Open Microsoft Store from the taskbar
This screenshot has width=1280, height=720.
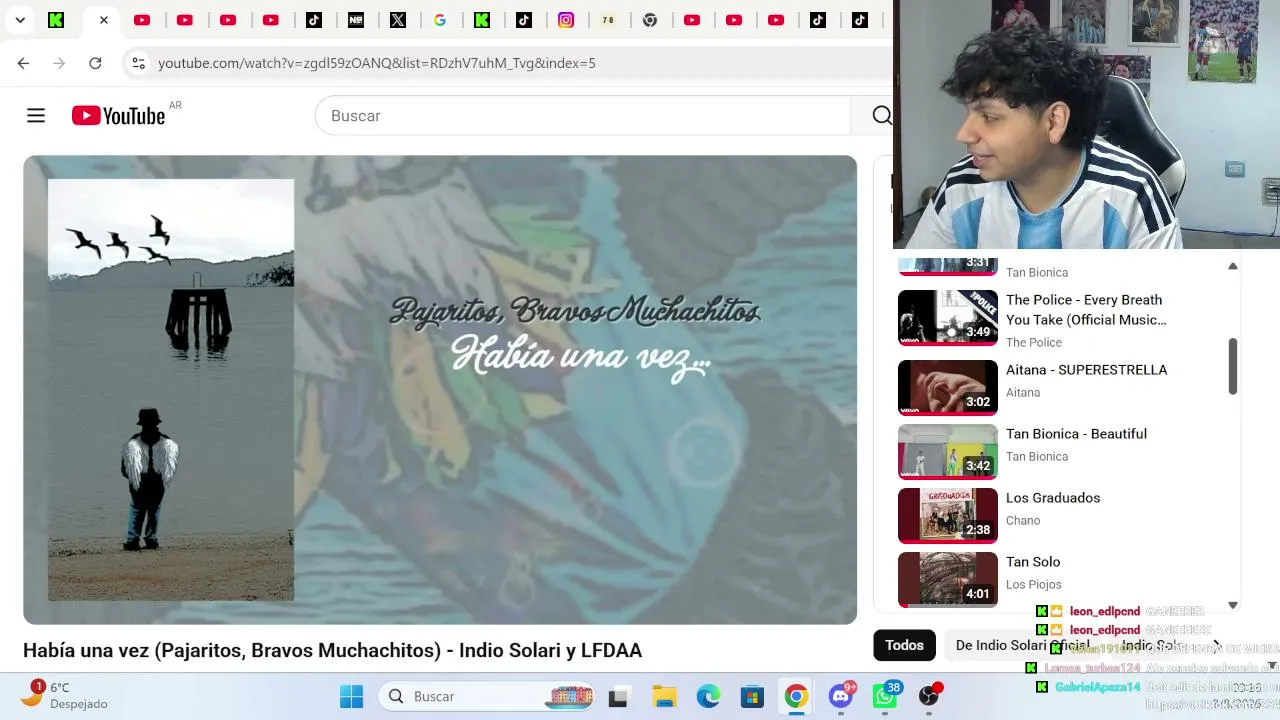[x=752, y=696]
